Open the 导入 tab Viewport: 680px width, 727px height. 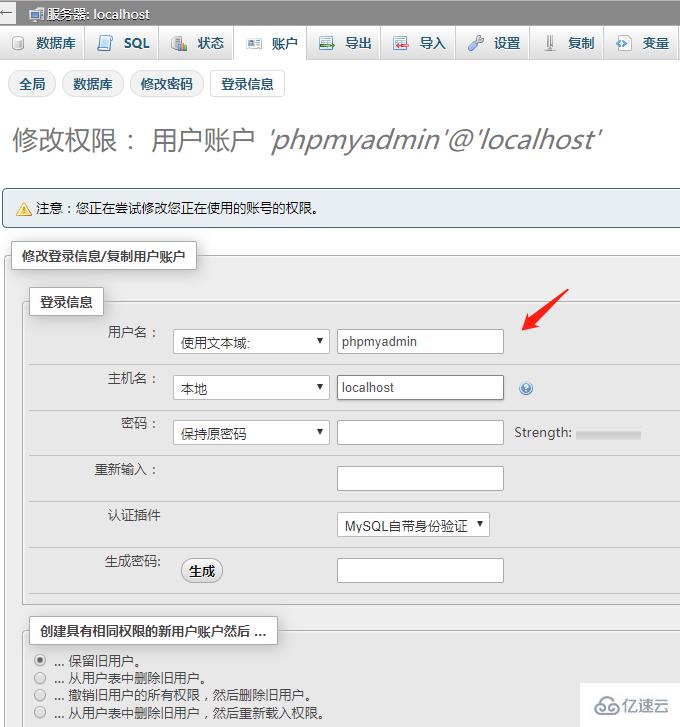[418, 43]
